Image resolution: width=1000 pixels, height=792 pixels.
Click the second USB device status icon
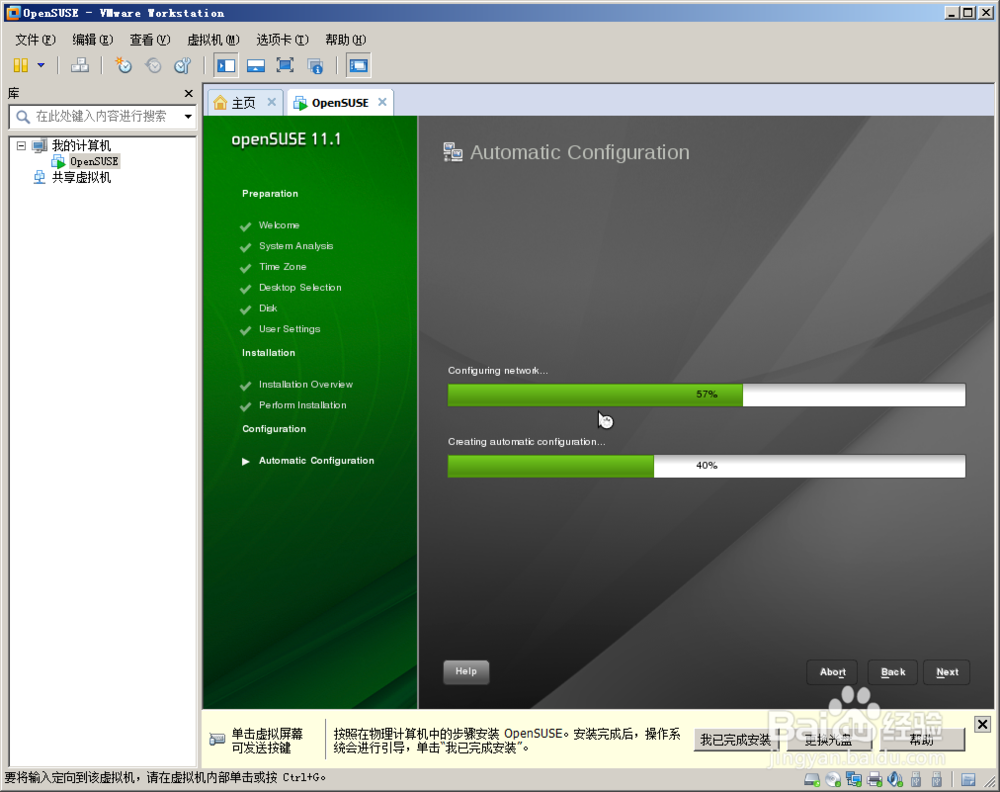point(937,779)
